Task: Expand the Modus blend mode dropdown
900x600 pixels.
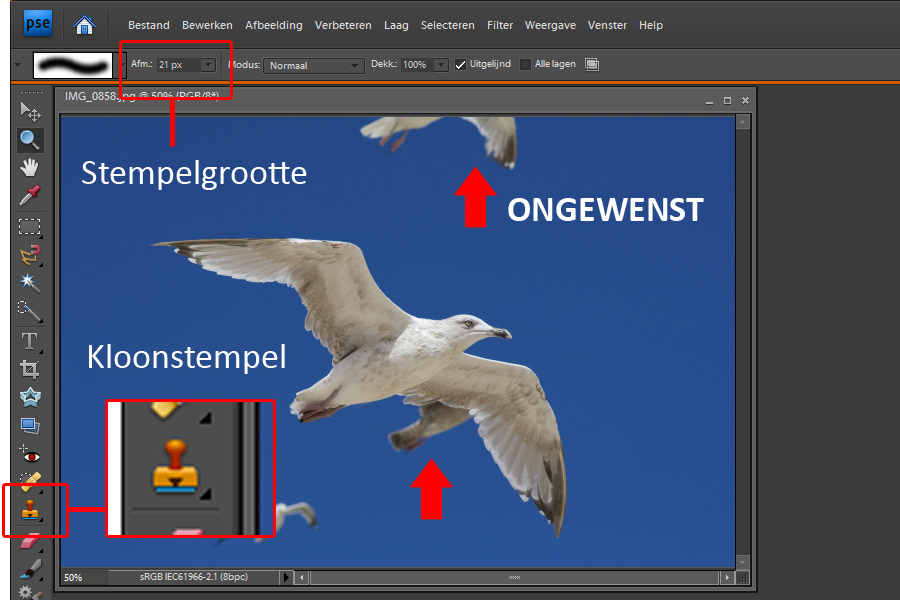Action: point(354,65)
